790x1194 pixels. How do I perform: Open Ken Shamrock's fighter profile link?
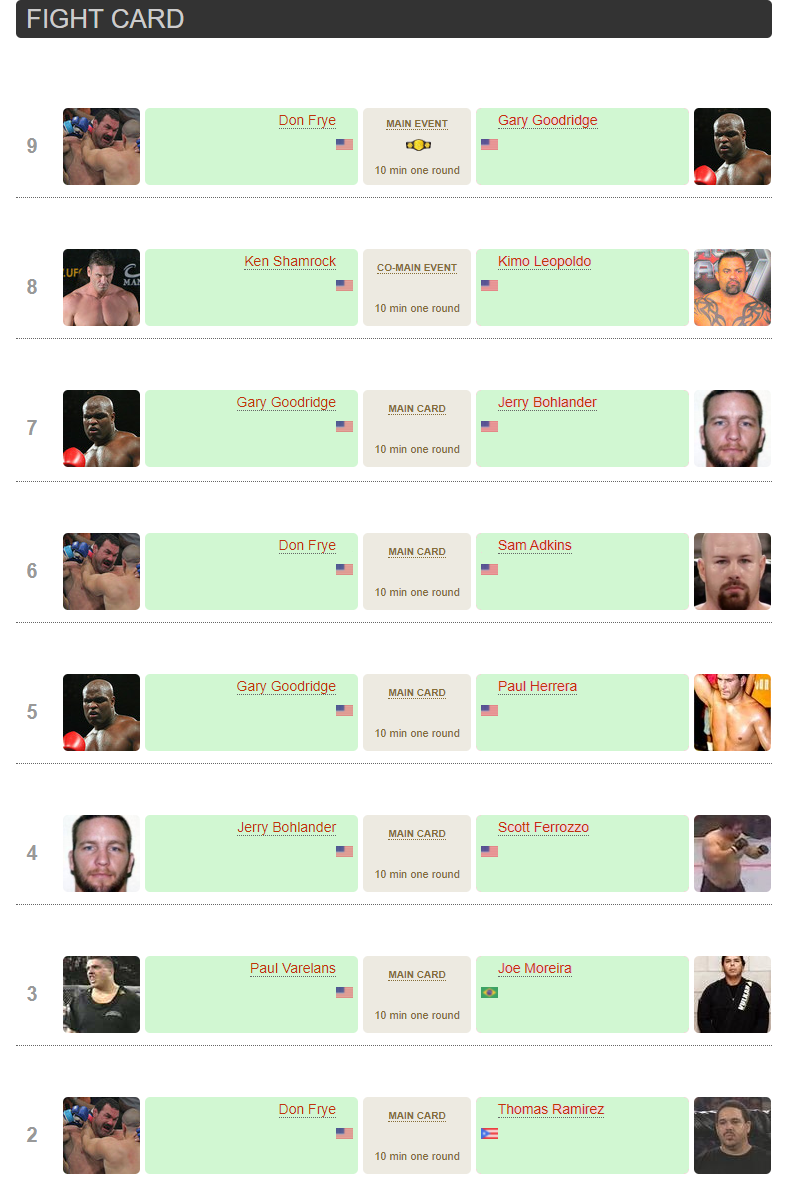290,261
